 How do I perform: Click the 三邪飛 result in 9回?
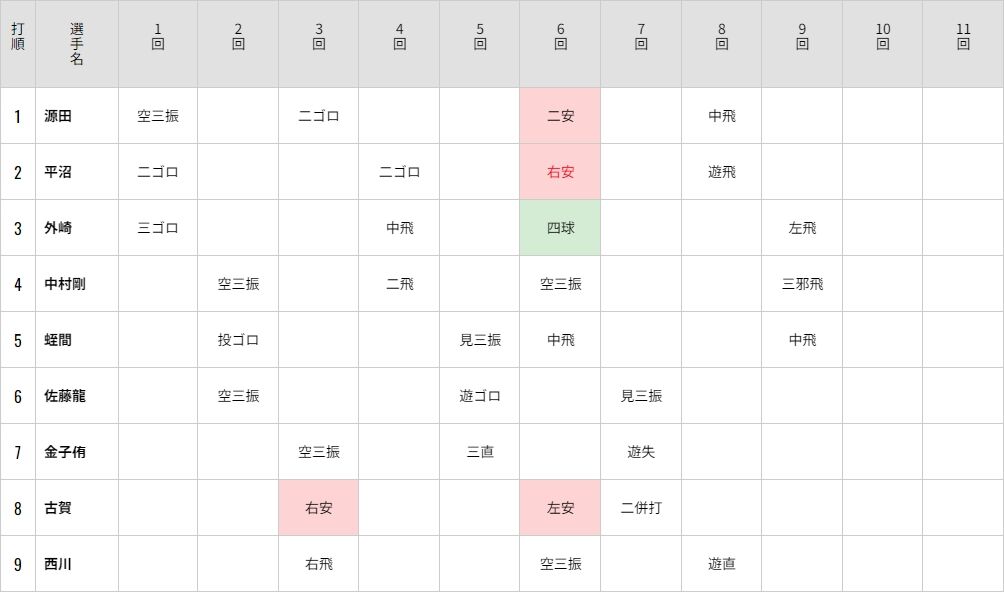pyautogui.click(x=802, y=284)
